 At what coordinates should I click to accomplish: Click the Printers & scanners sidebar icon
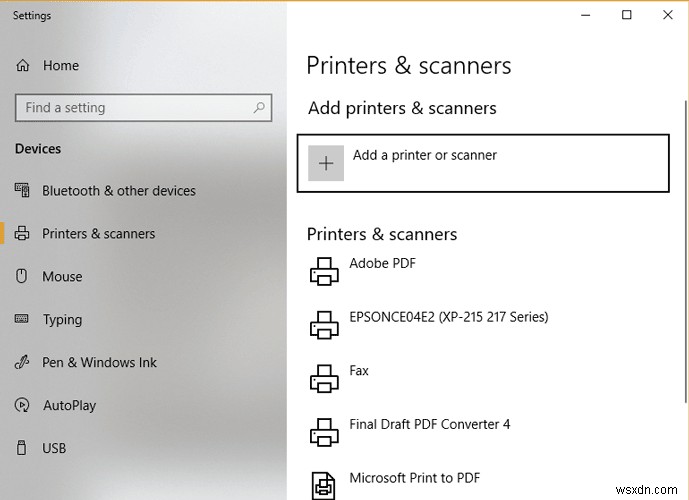click(x=22, y=233)
